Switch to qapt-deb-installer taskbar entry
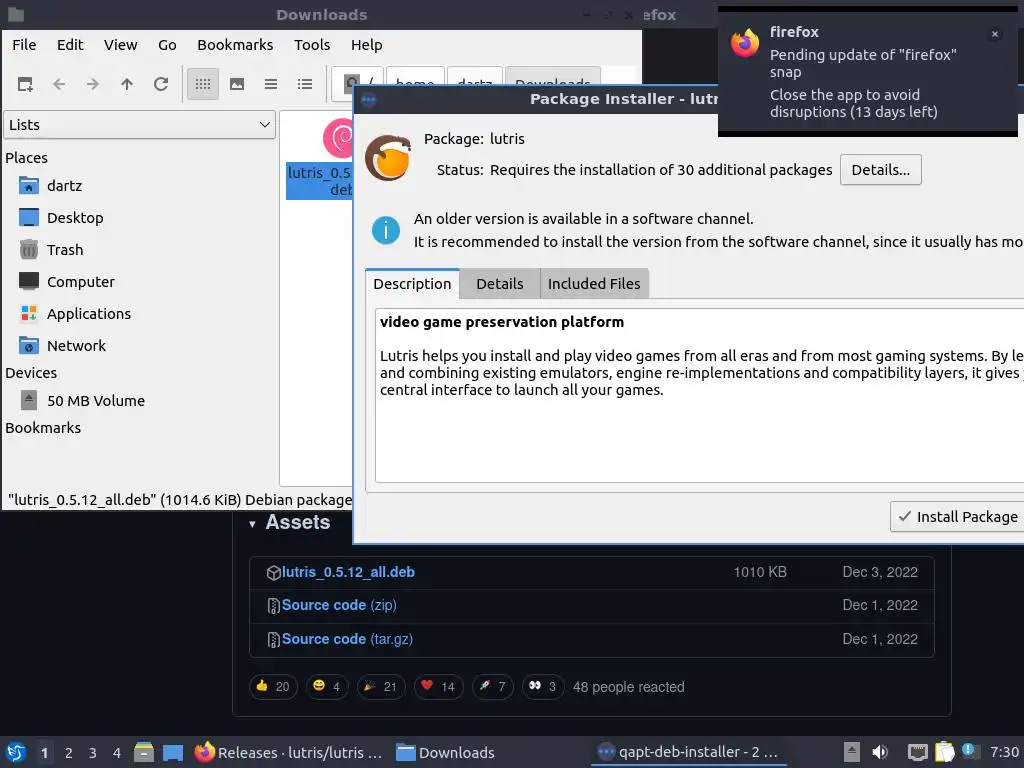 (688, 752)
